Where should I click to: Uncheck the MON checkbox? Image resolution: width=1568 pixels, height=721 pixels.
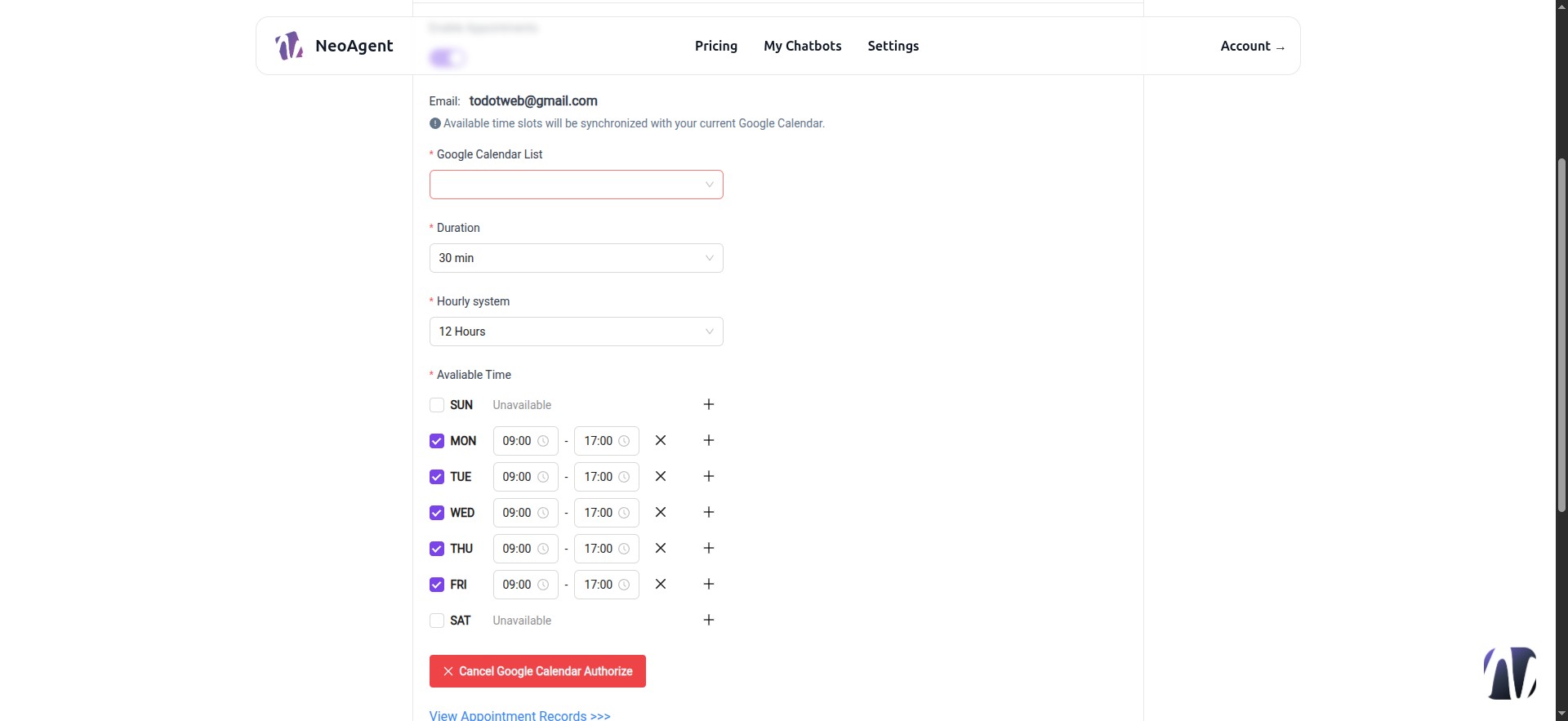437,441
